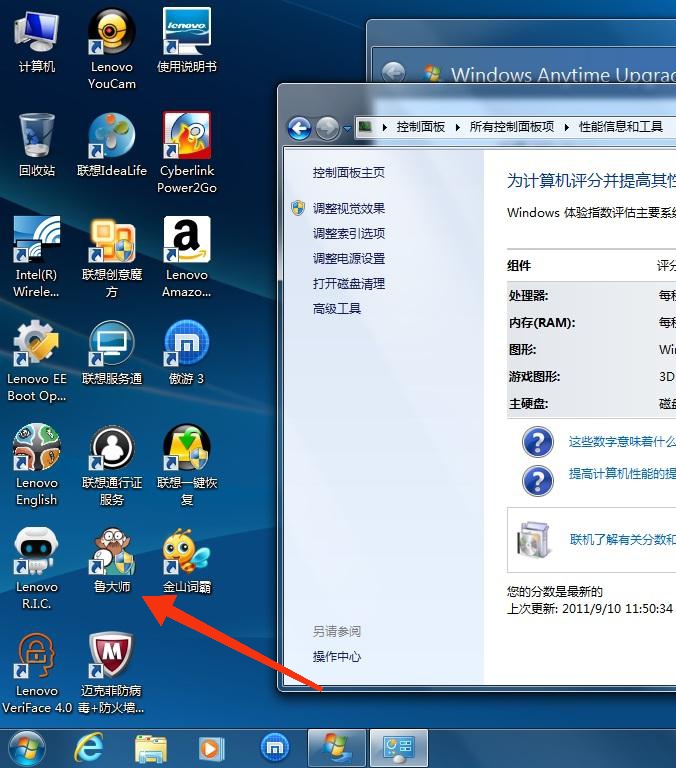Select the 内存(RAM): row label
The height and width of the screenshot is (768, 676).
pyautogui.click(x=542, y=322)
